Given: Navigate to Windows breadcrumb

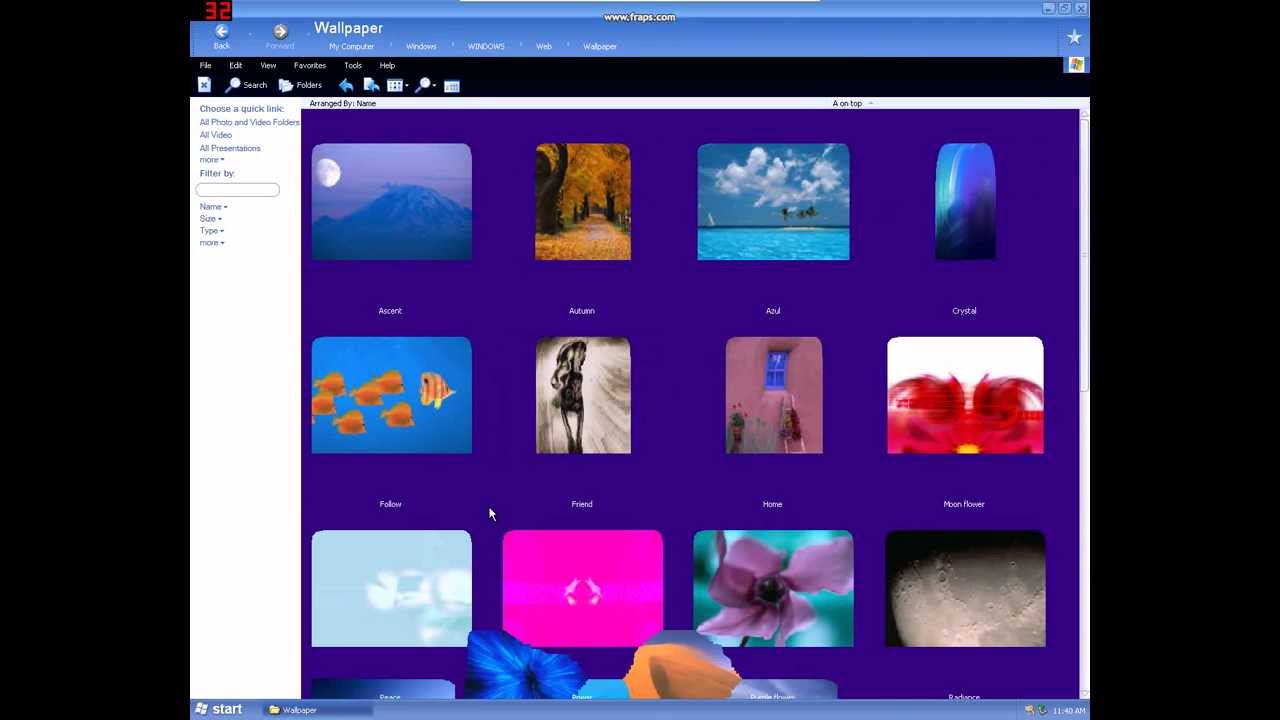Looking at the screenshot, I should [421, 46].
